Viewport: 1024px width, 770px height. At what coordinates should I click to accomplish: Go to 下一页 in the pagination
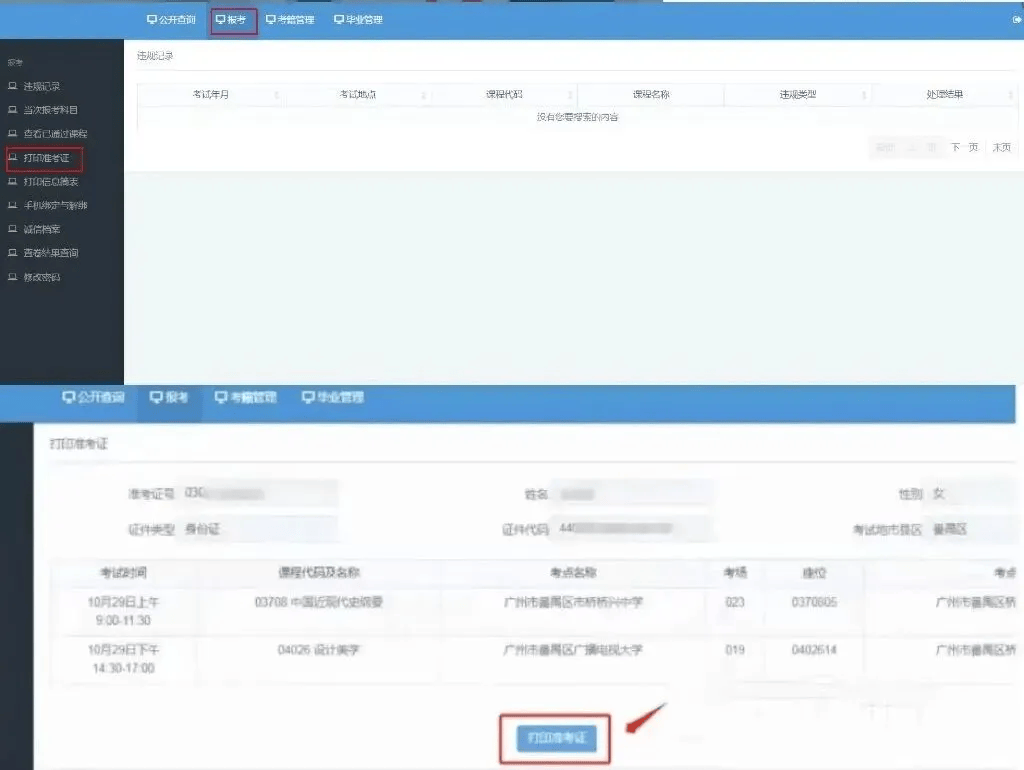[964, 148]
